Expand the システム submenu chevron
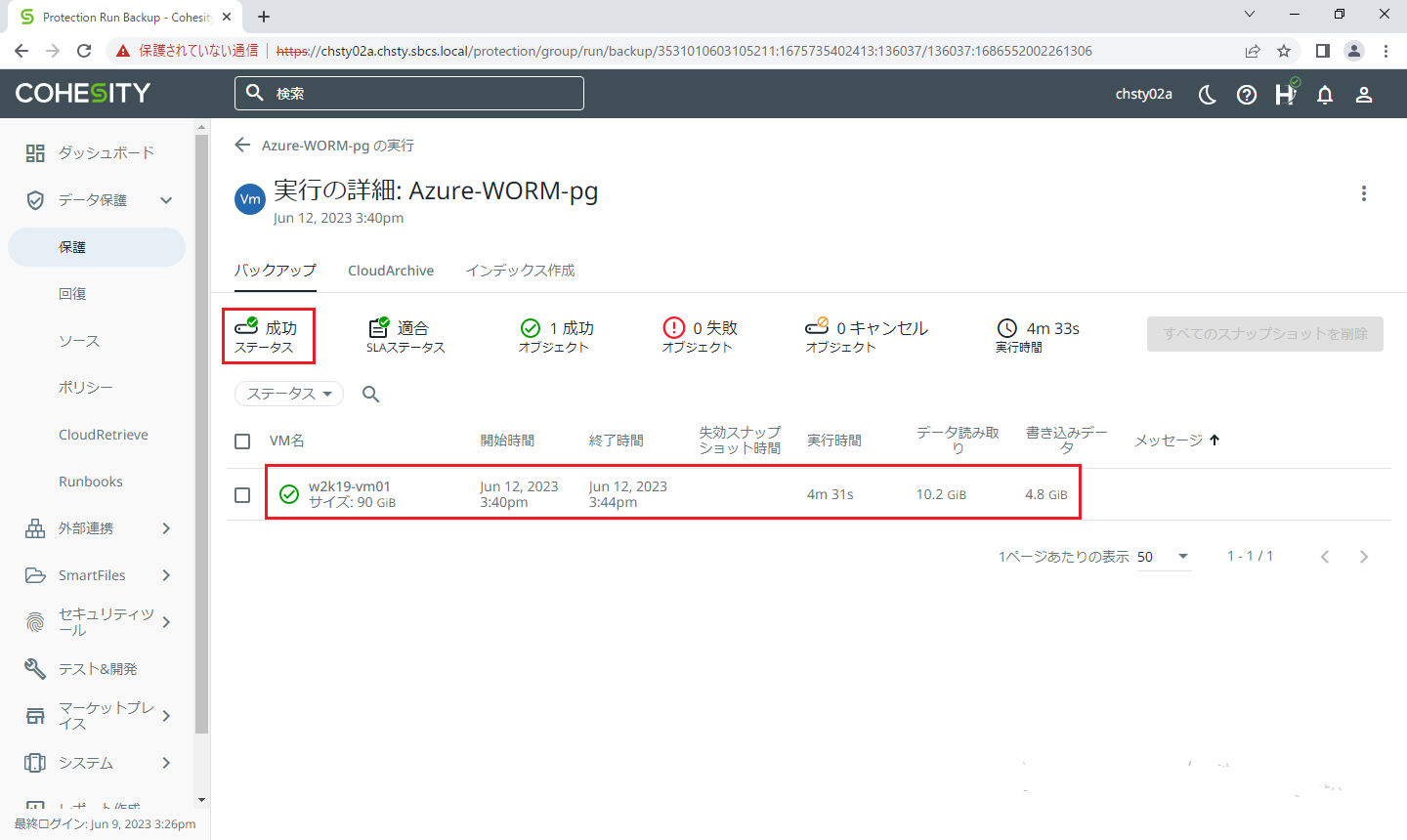Screen dimensions: 1407x840 (166, 763)
